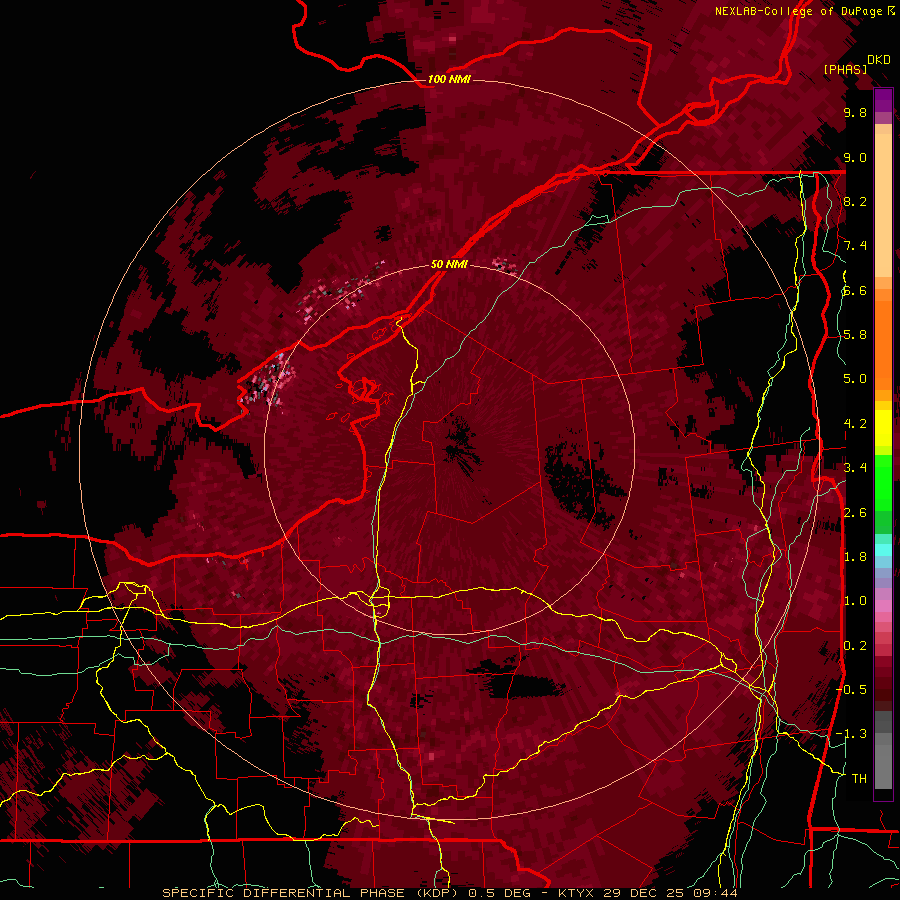Screen dimensions: 900x900
Task: Click the 8.2 legend value
Action: [x=855, y=201]
